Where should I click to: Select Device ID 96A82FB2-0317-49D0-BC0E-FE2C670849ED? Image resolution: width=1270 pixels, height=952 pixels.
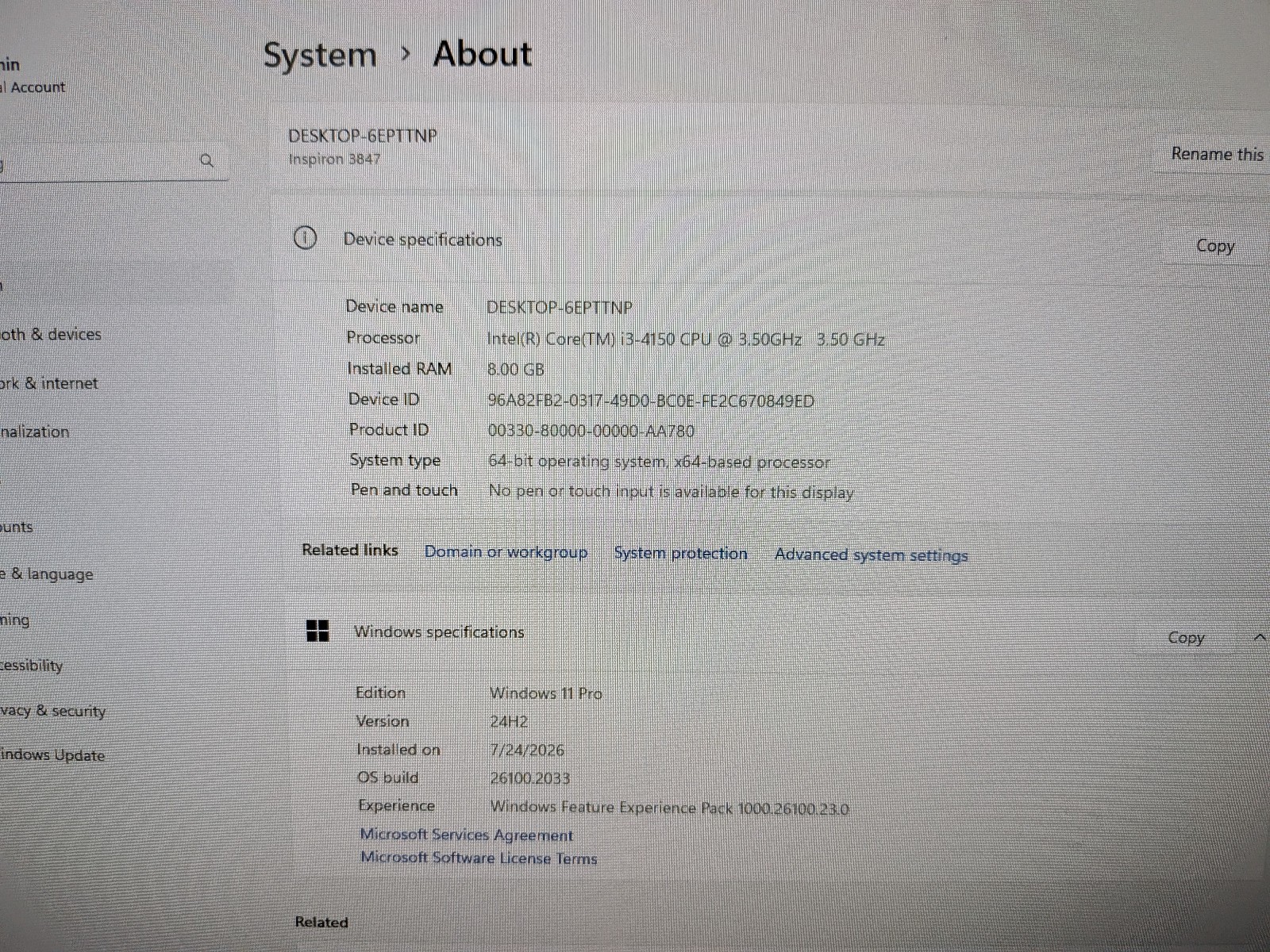pyautogui.click(x=651, y=401)
